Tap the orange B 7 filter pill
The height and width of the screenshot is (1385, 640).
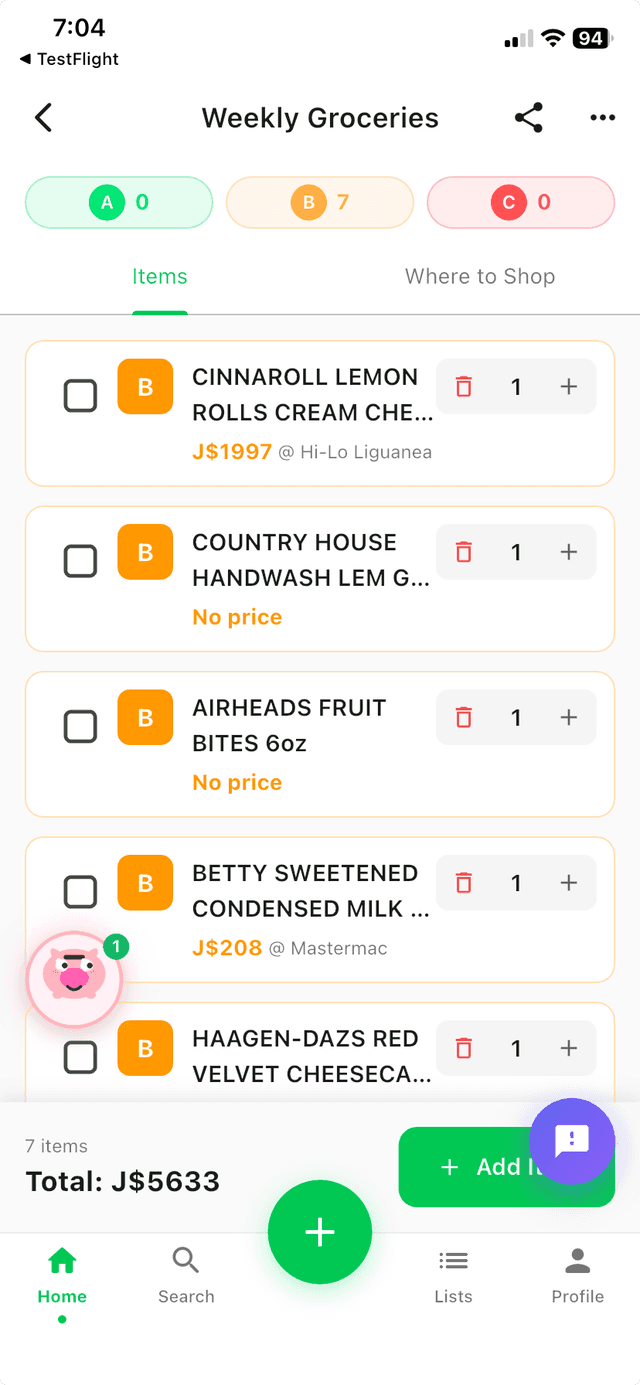(x=320, y=202)
